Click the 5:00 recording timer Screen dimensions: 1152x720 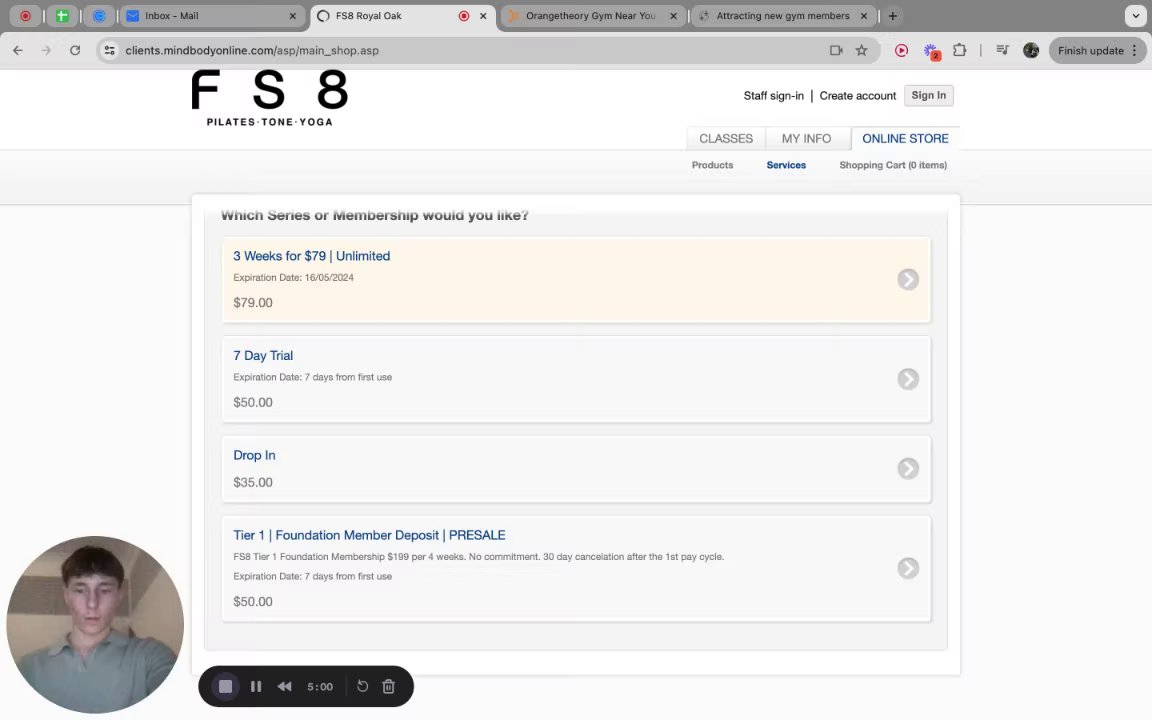point(320,687)
